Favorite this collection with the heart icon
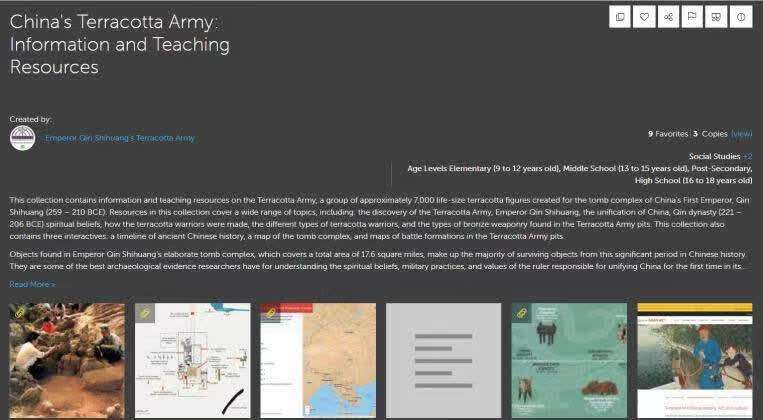This screenshot has width=763, height=420. coord(644,17)
